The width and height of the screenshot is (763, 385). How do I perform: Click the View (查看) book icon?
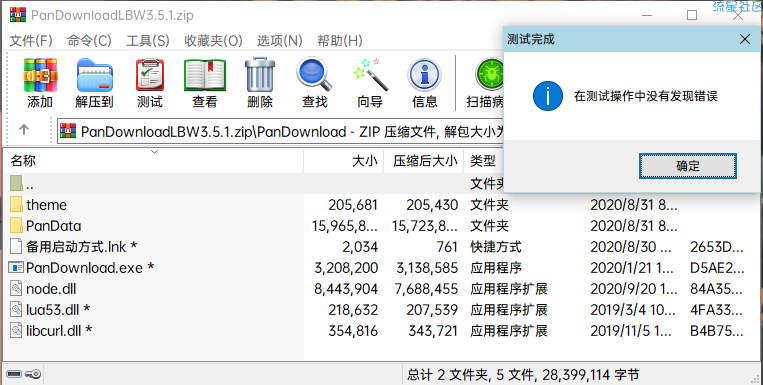(x=205, y=74)
